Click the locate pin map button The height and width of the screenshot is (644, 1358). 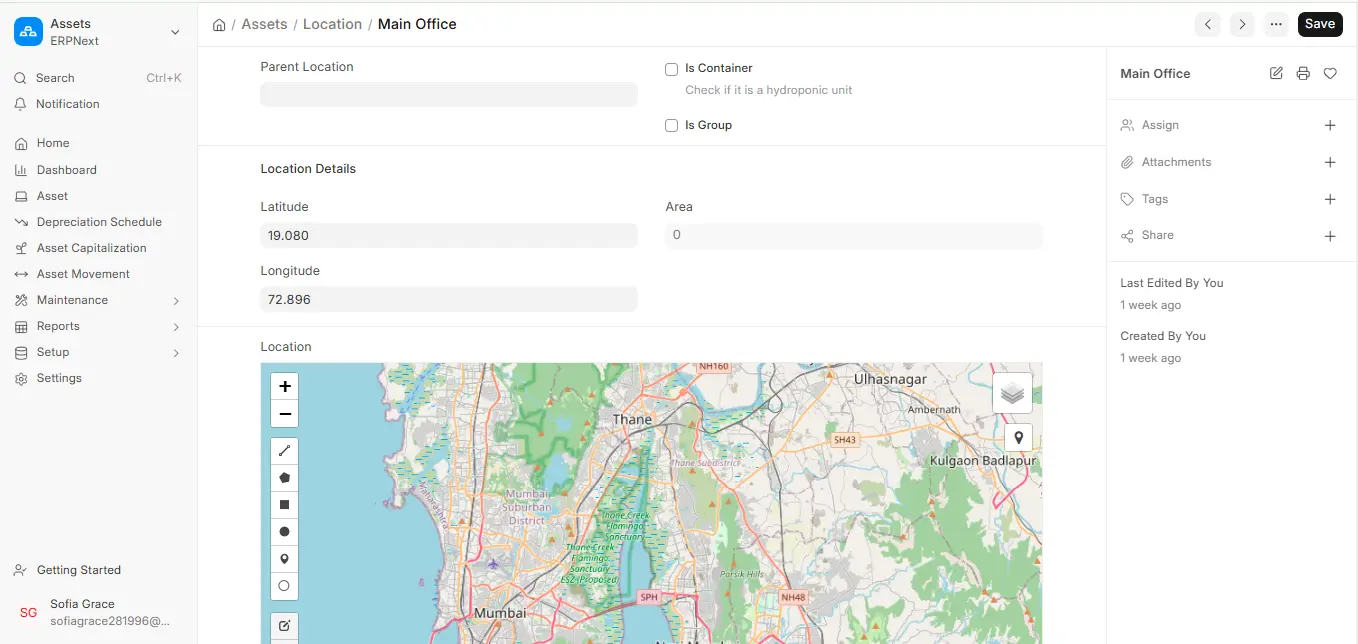click(x=1018, y=437)
